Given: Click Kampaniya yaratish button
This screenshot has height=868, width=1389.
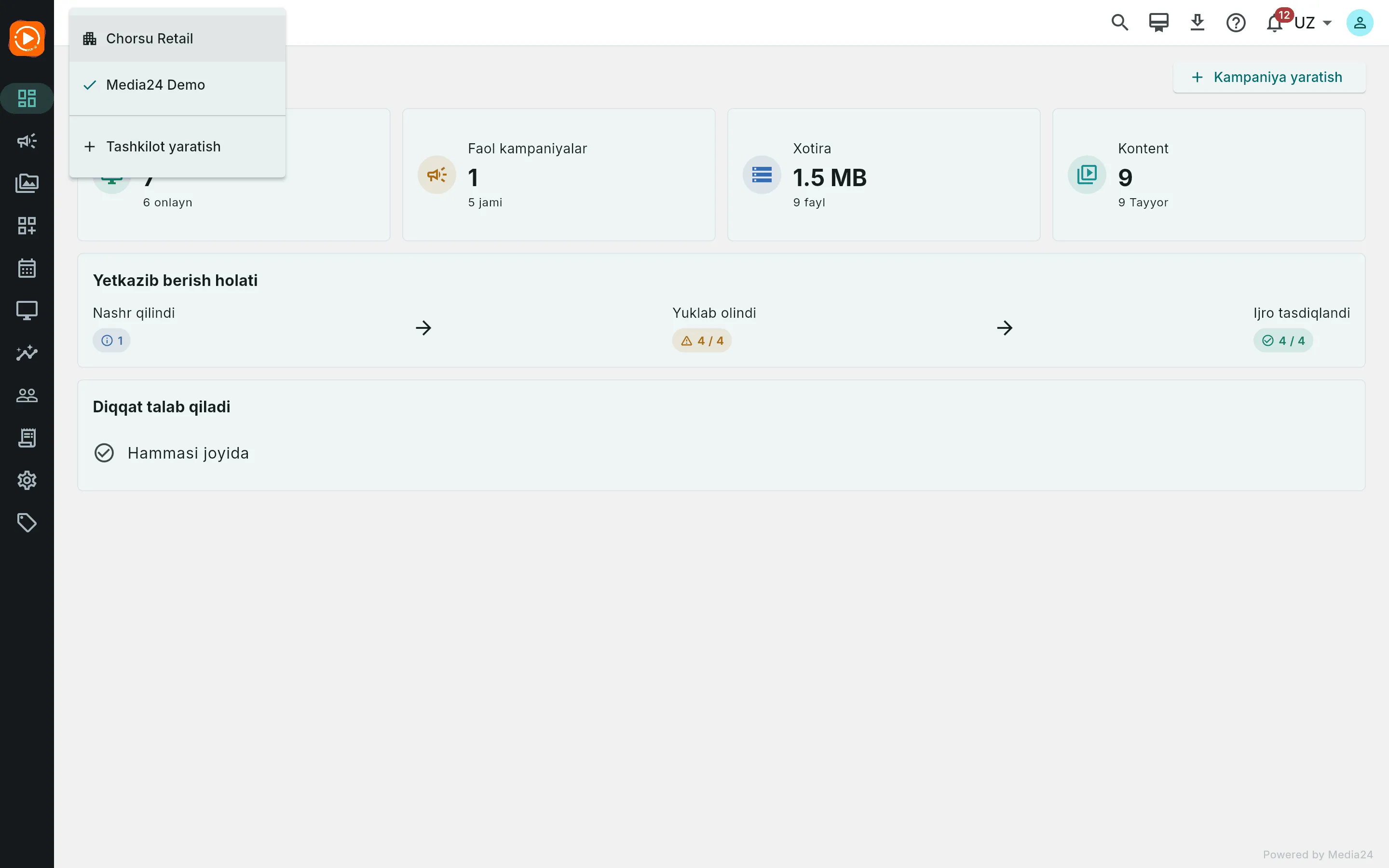Looking at the screenshot, I should 1269,78.
